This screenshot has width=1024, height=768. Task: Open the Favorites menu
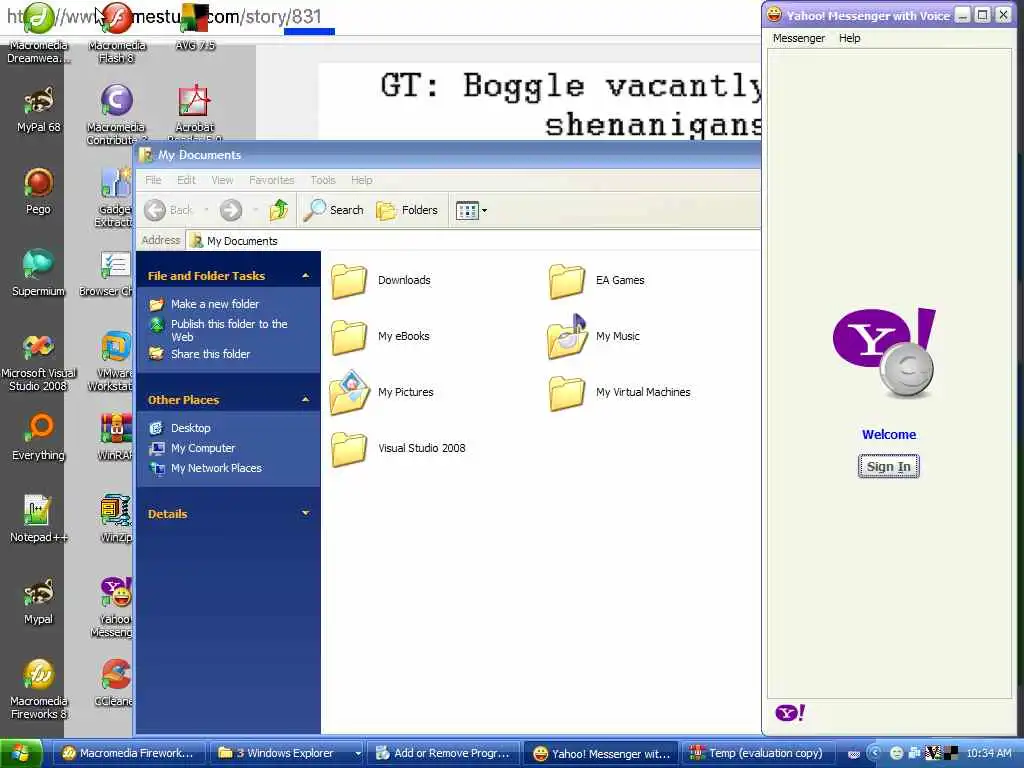(x=272, y=180)
